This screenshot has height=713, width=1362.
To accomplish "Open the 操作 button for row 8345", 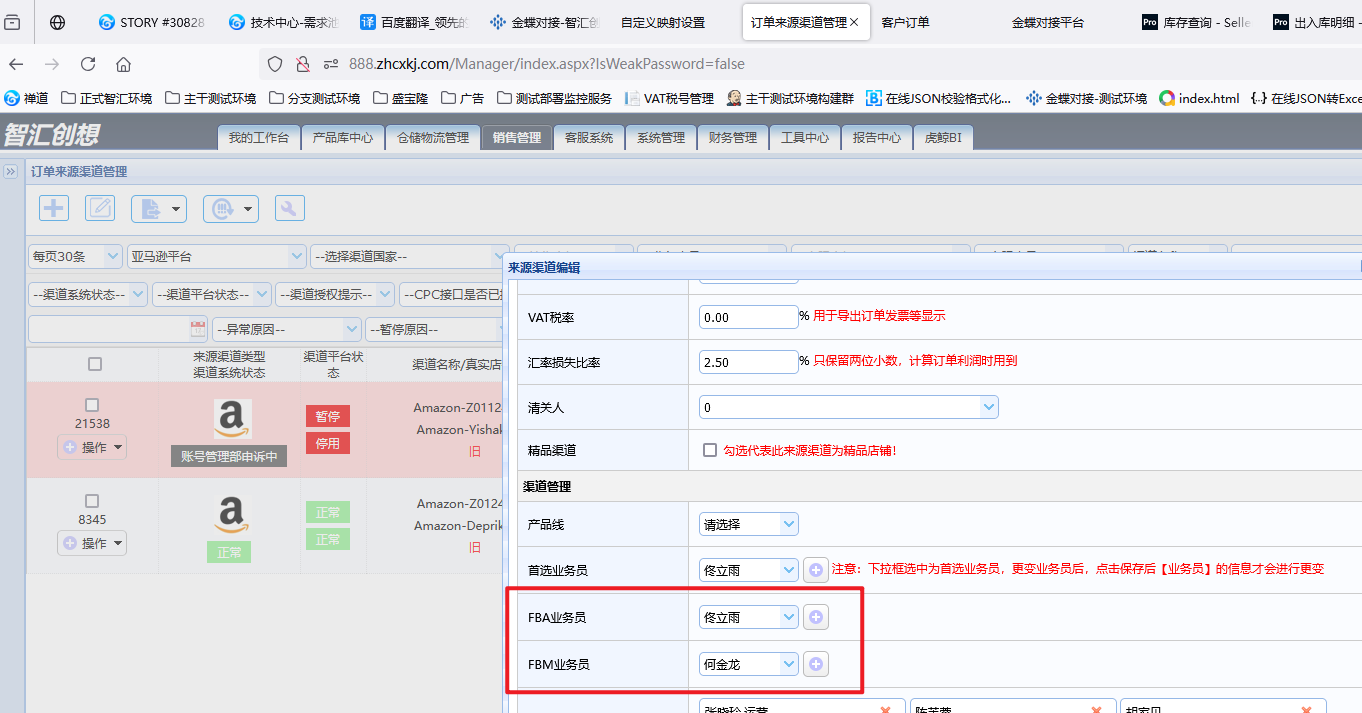I will coord(92,543).
